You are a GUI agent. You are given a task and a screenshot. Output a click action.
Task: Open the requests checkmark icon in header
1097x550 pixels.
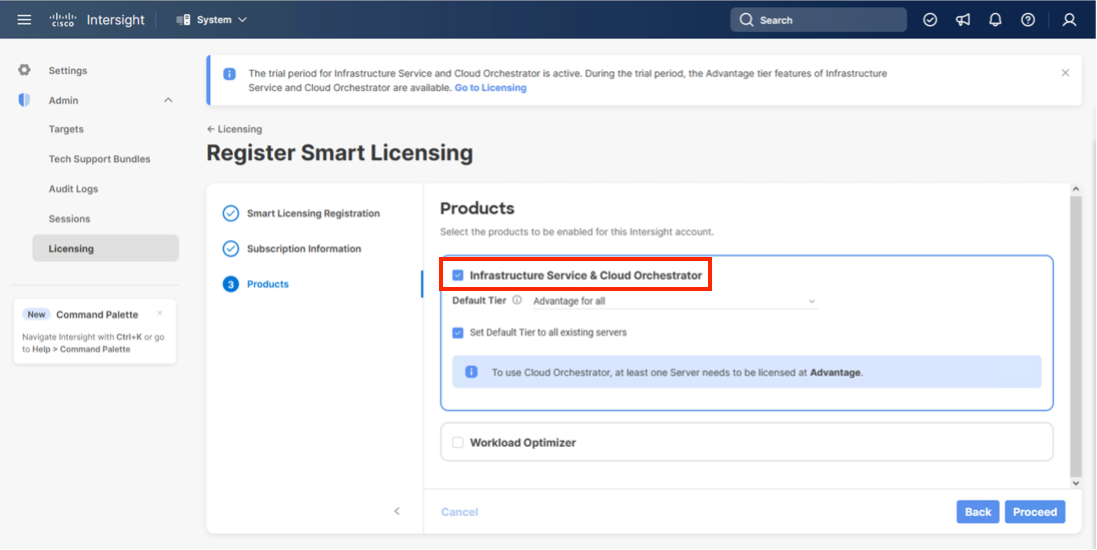click(930, 20)
